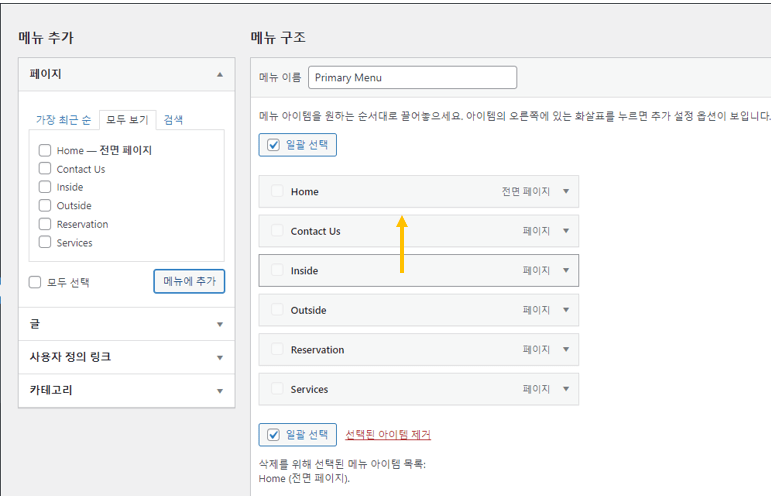Click the Inside label in menu structure
The image size is (771, 498).
tap(304, 271)
